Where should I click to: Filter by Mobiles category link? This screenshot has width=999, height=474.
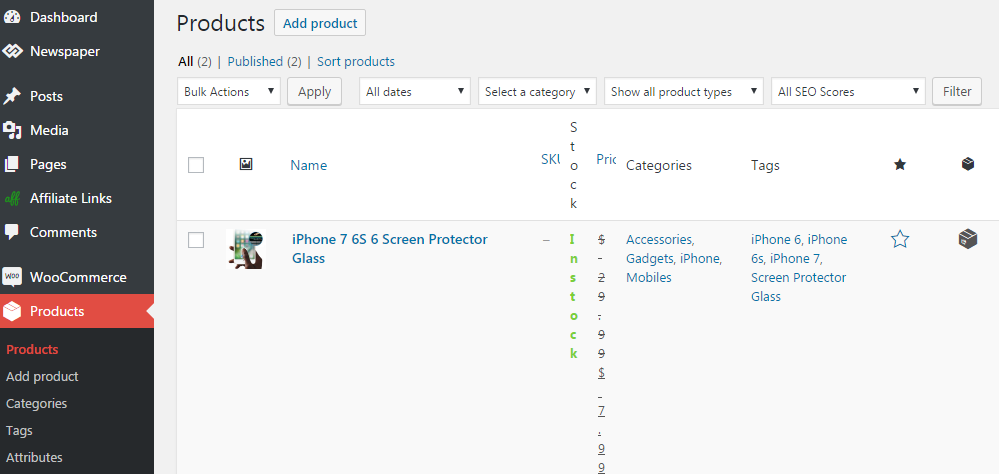click(x=649, y=278)
